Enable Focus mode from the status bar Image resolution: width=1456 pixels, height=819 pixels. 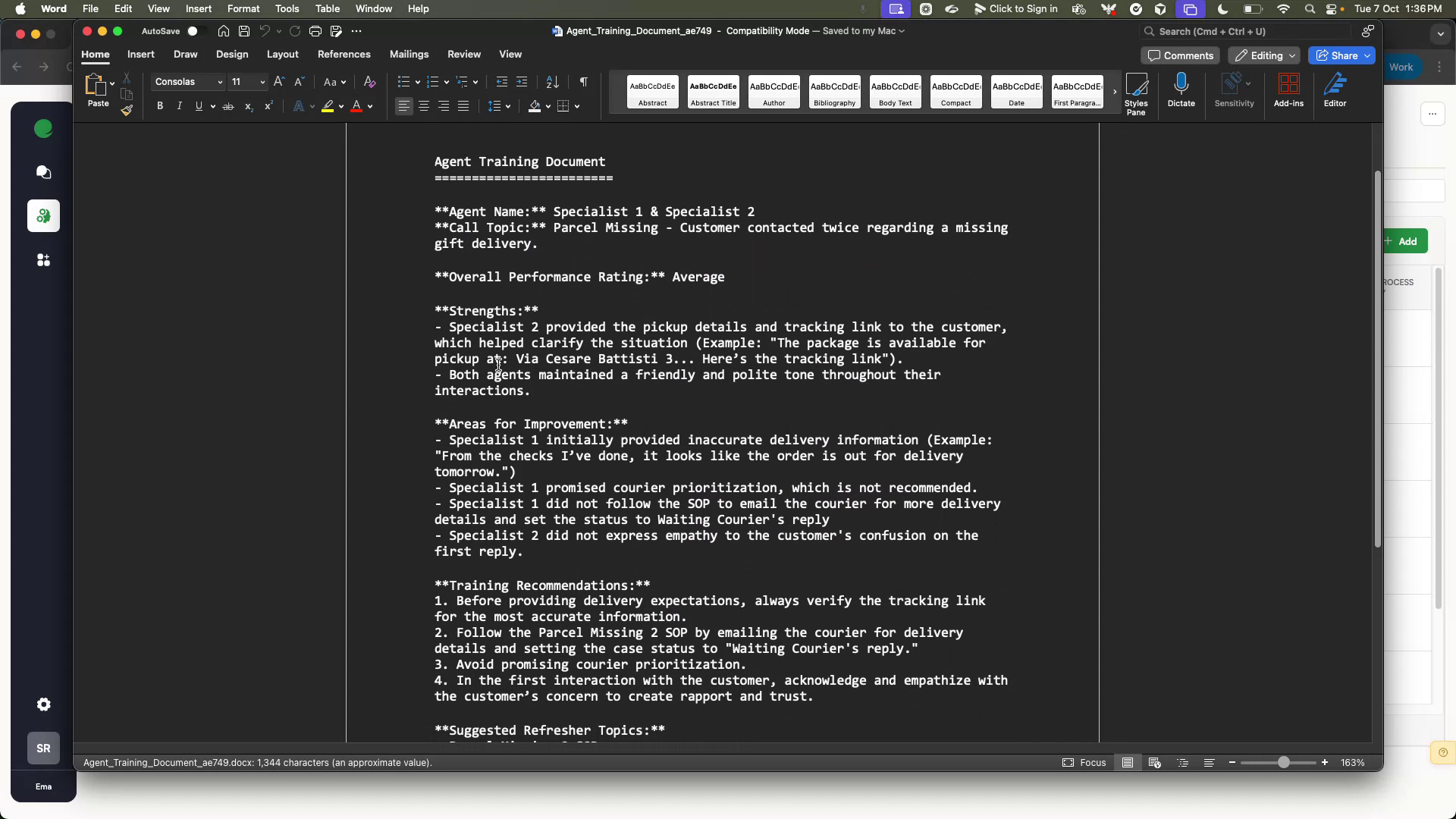point(1084,763)
